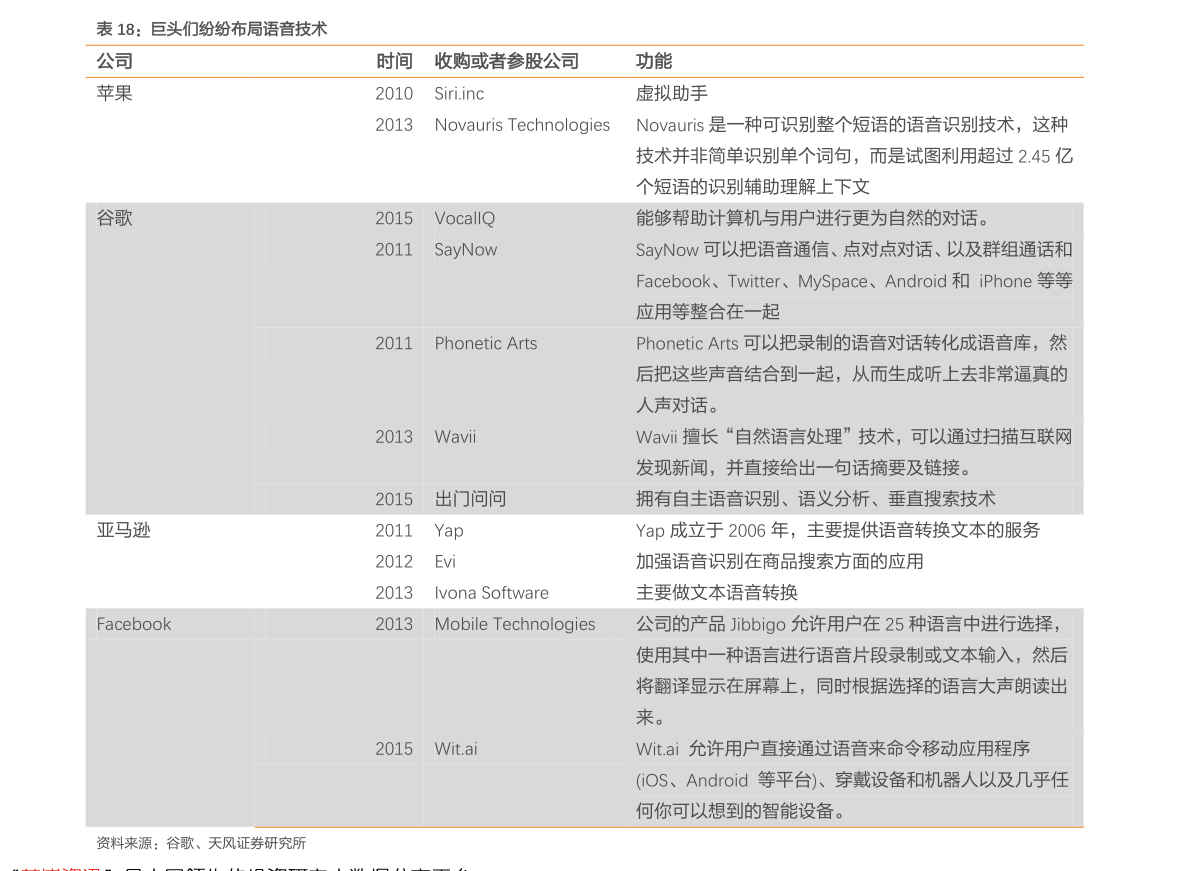Click the year '2011' in the SayNow row

394,250
